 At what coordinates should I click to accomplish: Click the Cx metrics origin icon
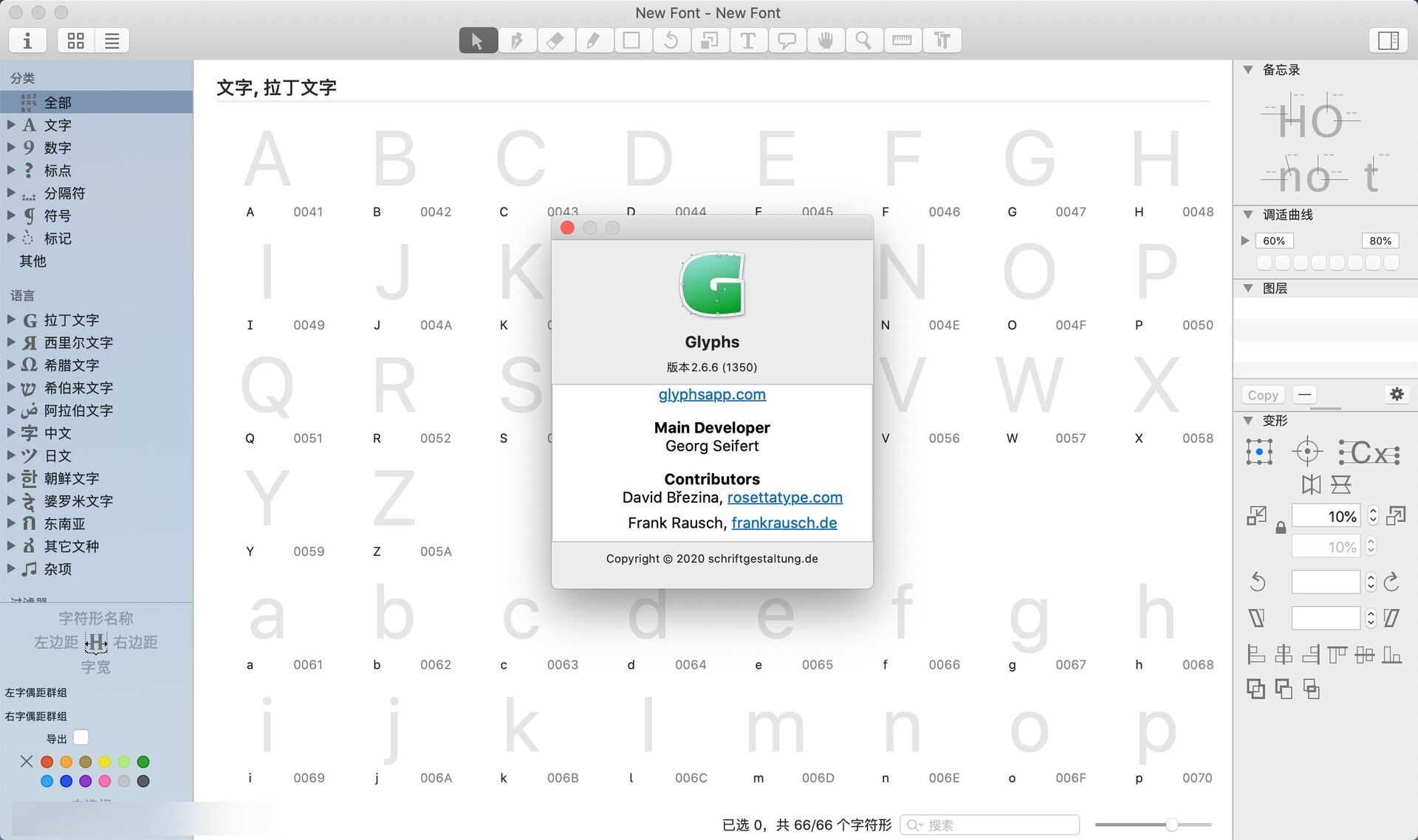[1369, 452]
